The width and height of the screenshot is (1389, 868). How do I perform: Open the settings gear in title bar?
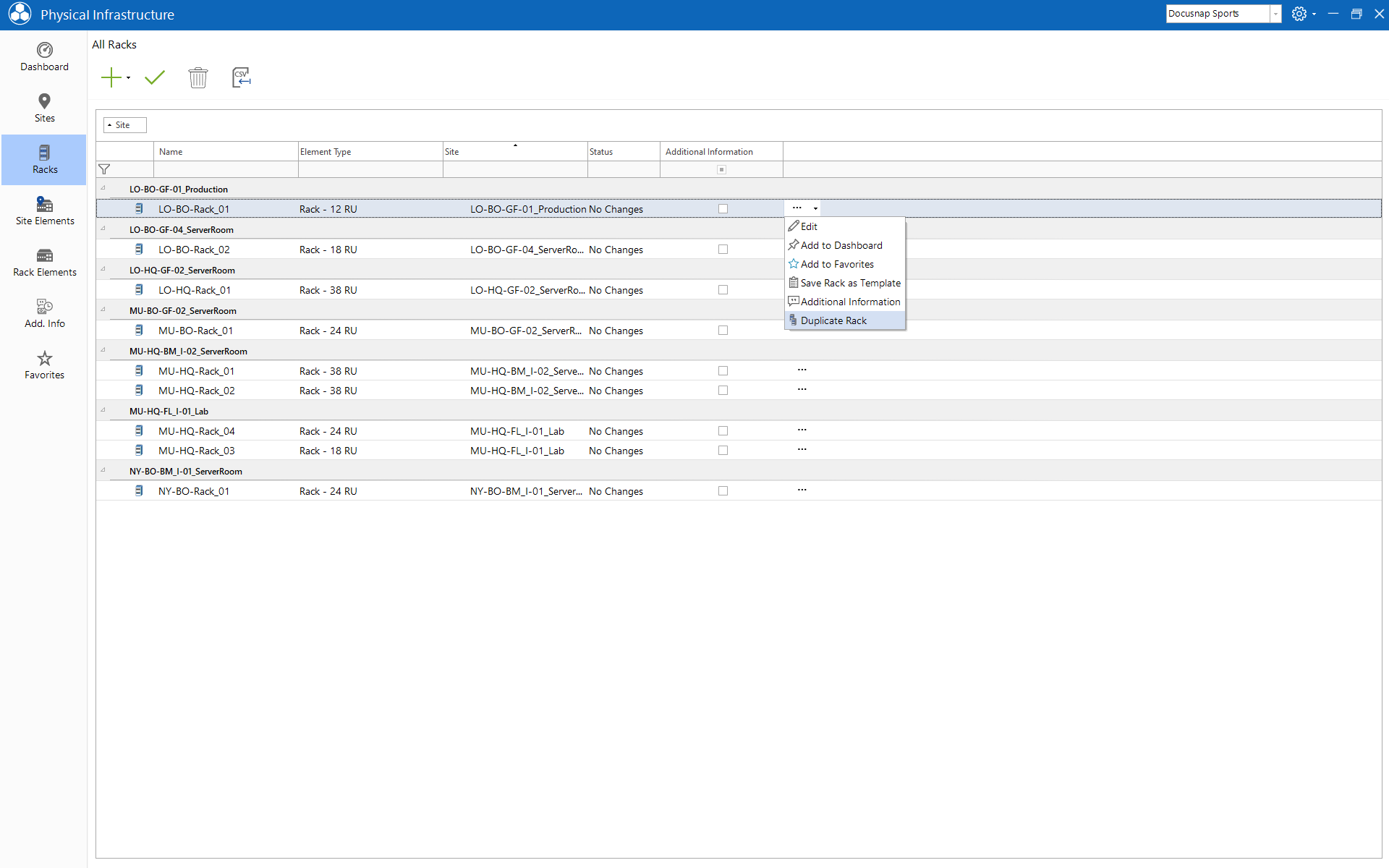[x=1299, y=14]
